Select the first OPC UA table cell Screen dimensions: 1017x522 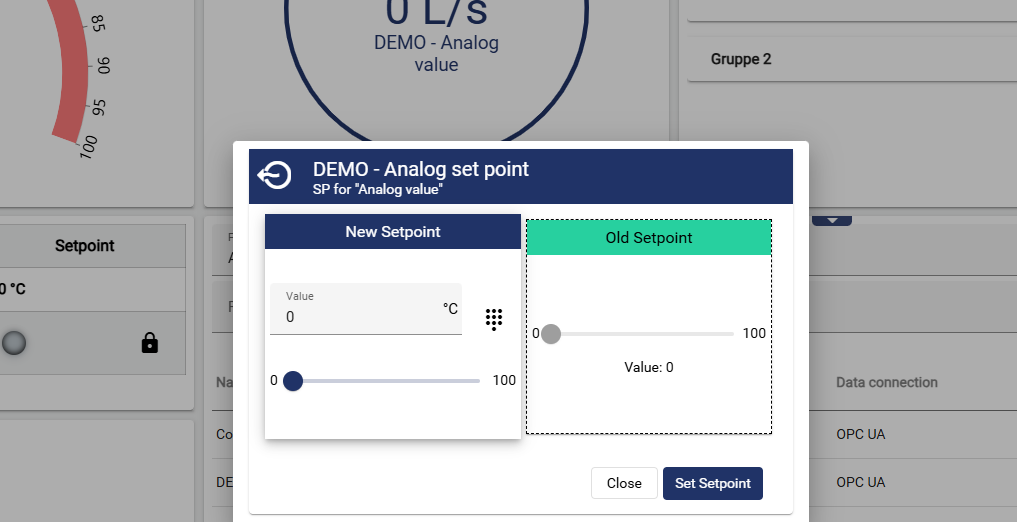pos(860,435)
